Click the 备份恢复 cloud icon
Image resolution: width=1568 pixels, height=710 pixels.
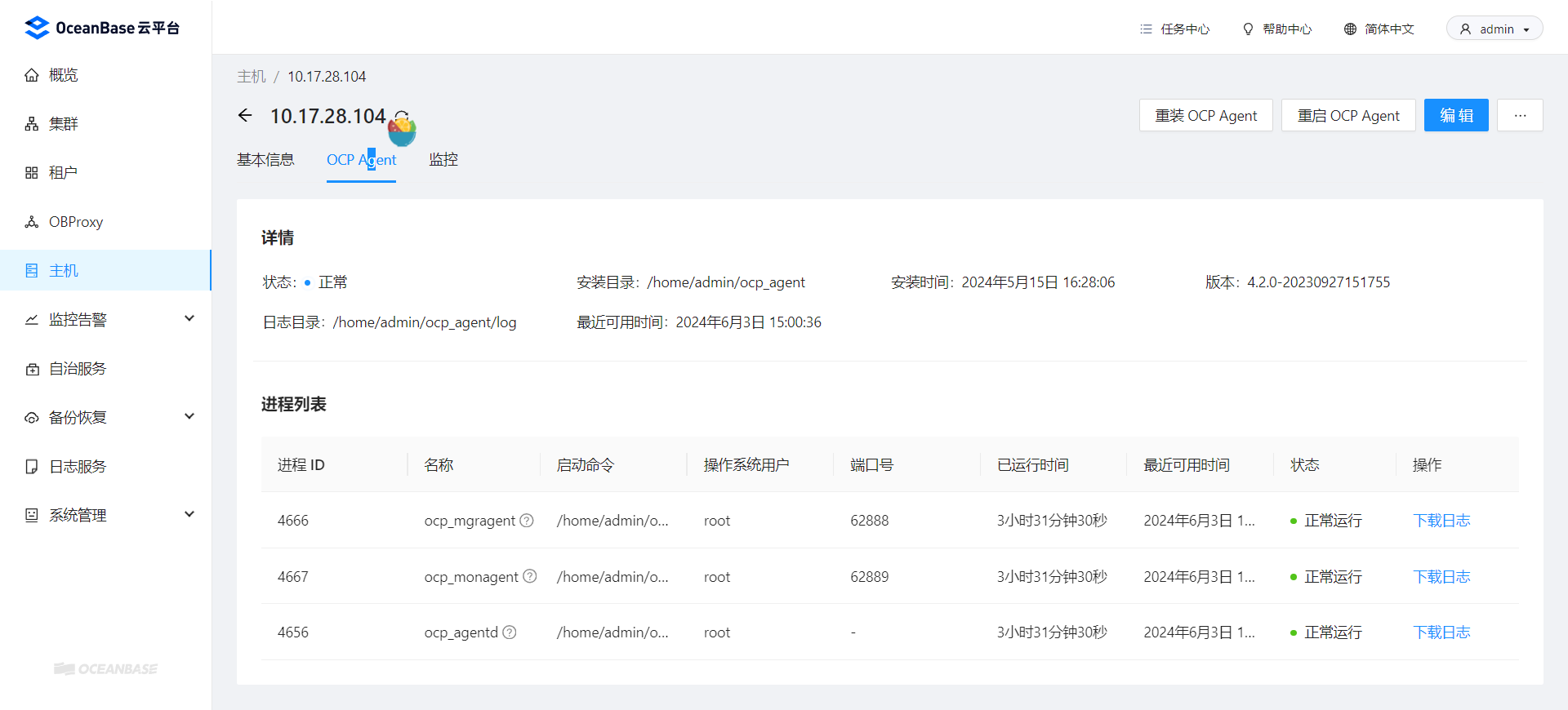coord(32,418)
